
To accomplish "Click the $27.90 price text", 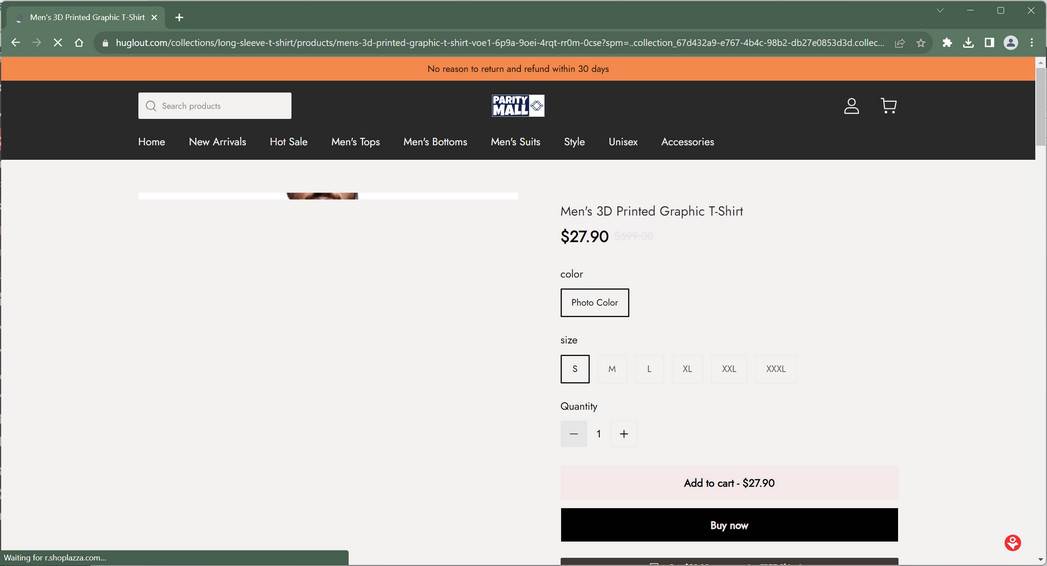I will point(584,236).
